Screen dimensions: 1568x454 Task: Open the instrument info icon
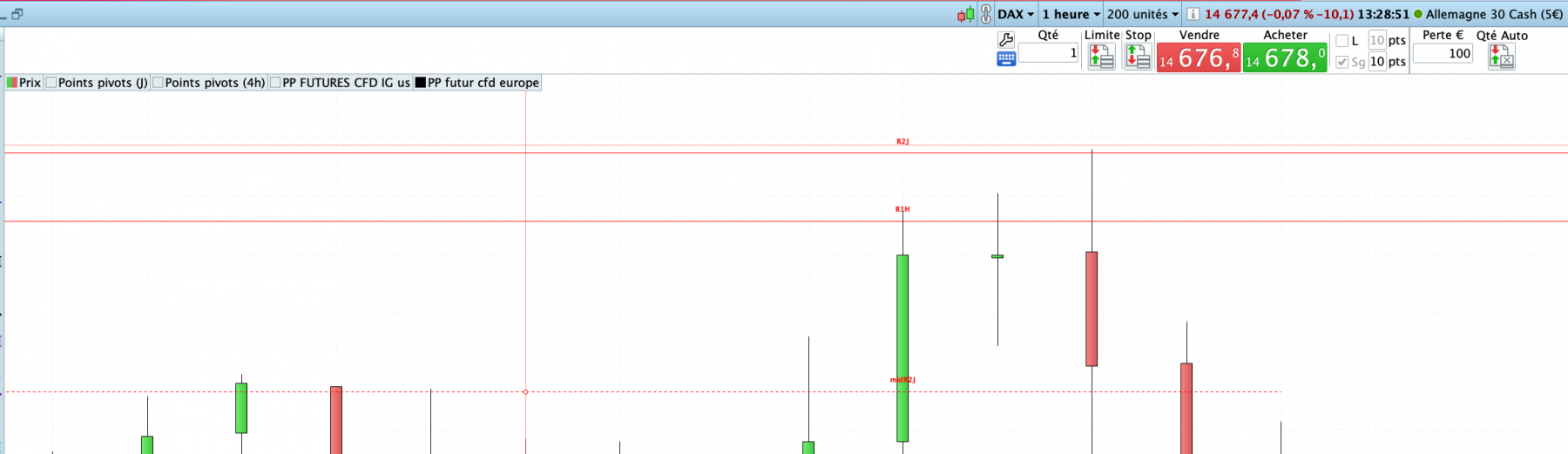coord(1193,14)
